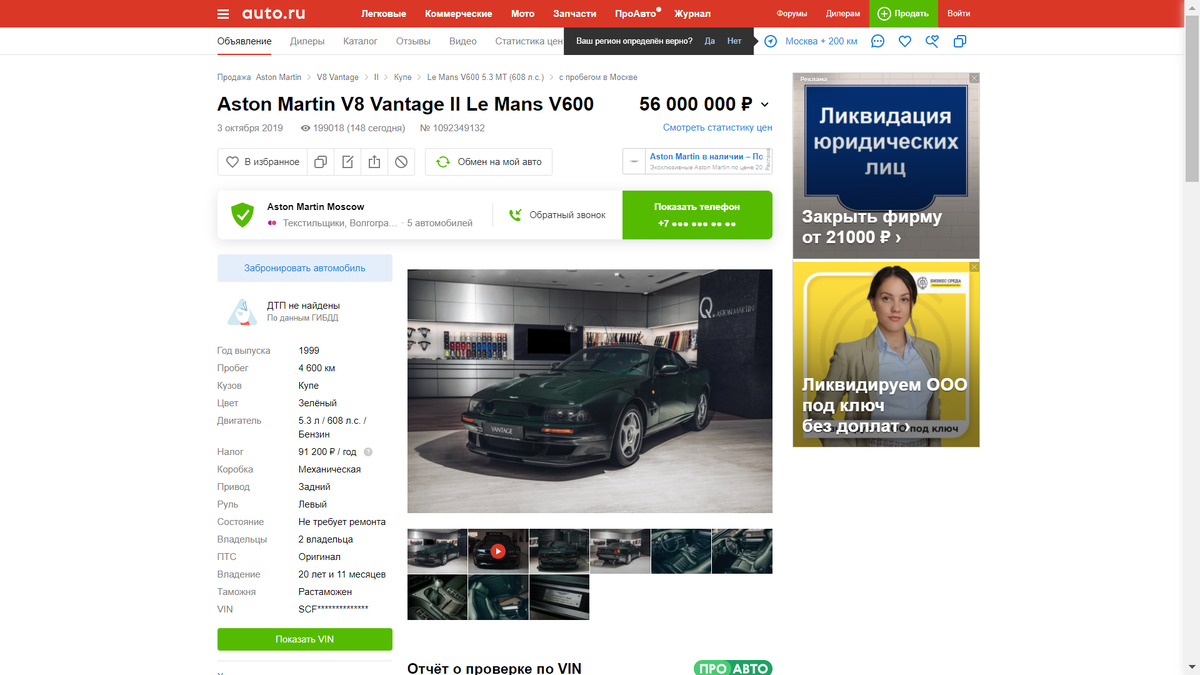
Task: Open the main car photo
Action: click(590, 391)
